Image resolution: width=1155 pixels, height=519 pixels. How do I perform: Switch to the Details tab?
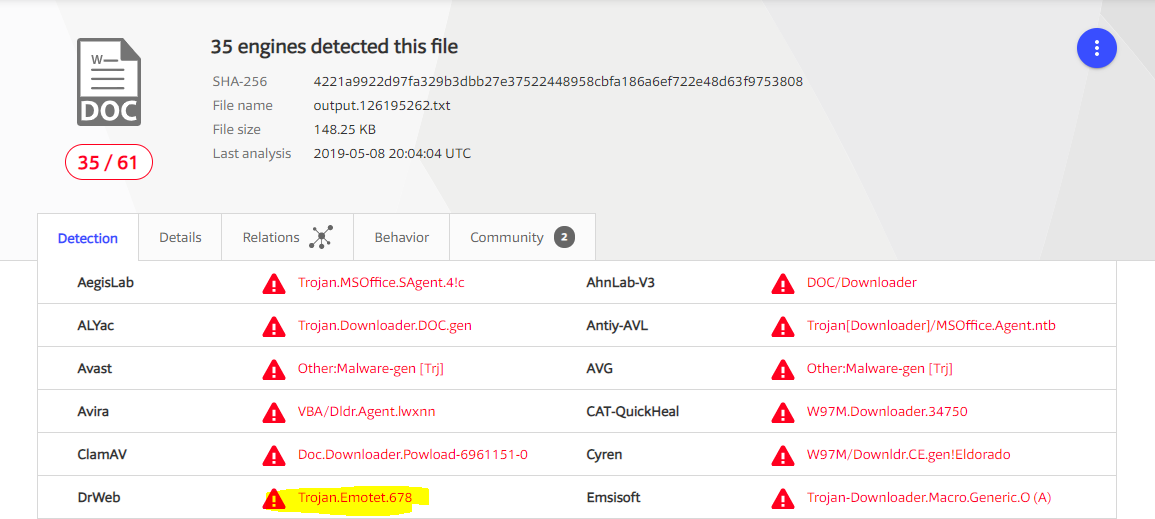point(180,238)
